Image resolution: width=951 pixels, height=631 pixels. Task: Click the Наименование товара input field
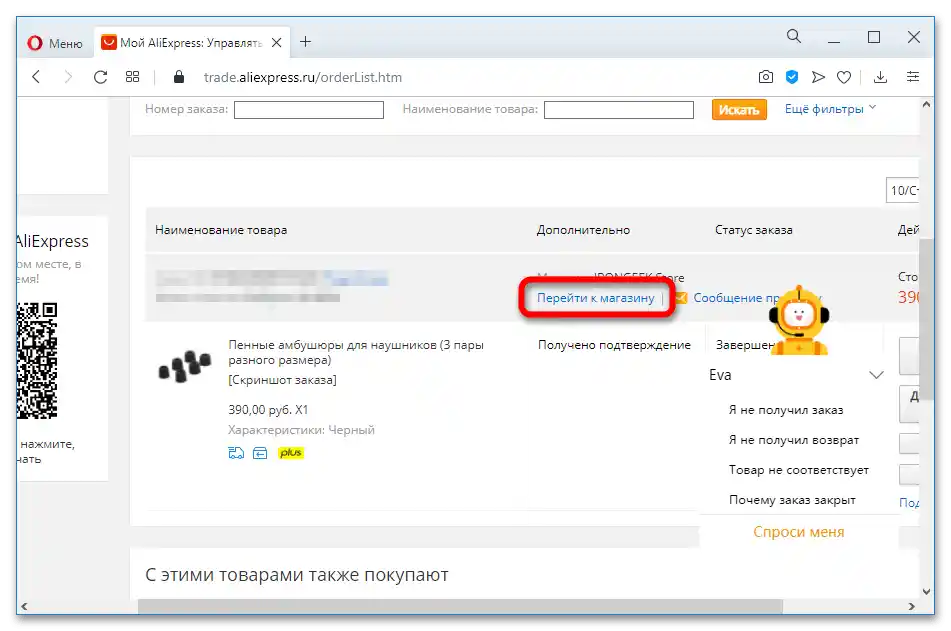click(619, 110)
